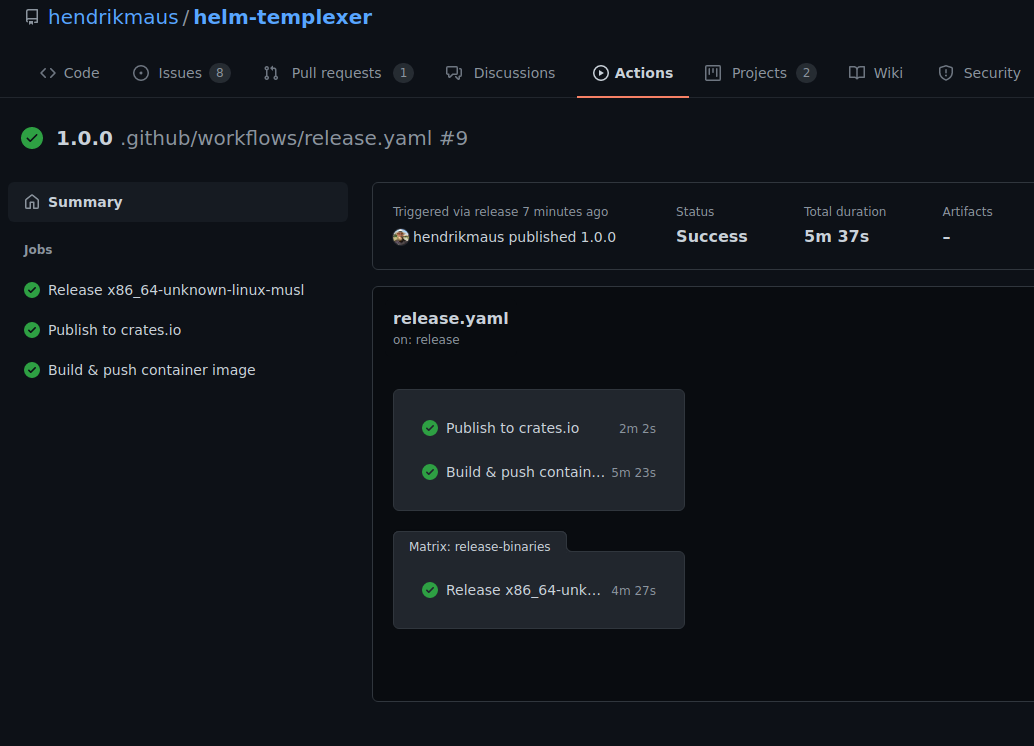
Task: Click the Security shield icon
Action: [946, 73]
